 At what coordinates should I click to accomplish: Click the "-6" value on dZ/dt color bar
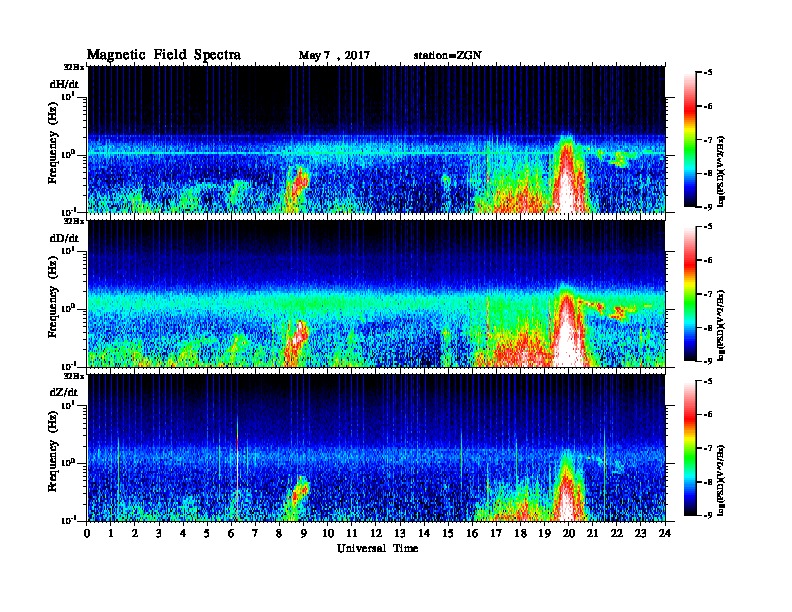point(708,415)
